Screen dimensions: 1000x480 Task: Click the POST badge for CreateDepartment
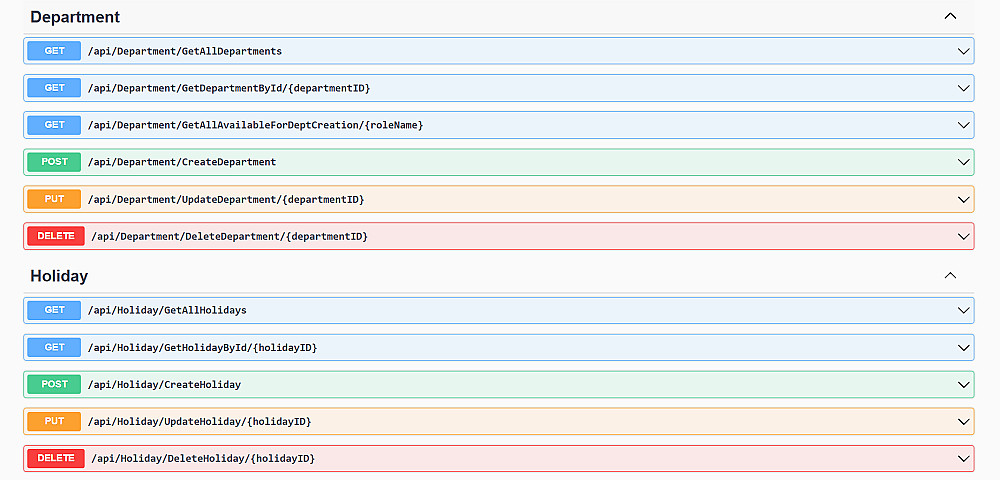click(54, 162)
